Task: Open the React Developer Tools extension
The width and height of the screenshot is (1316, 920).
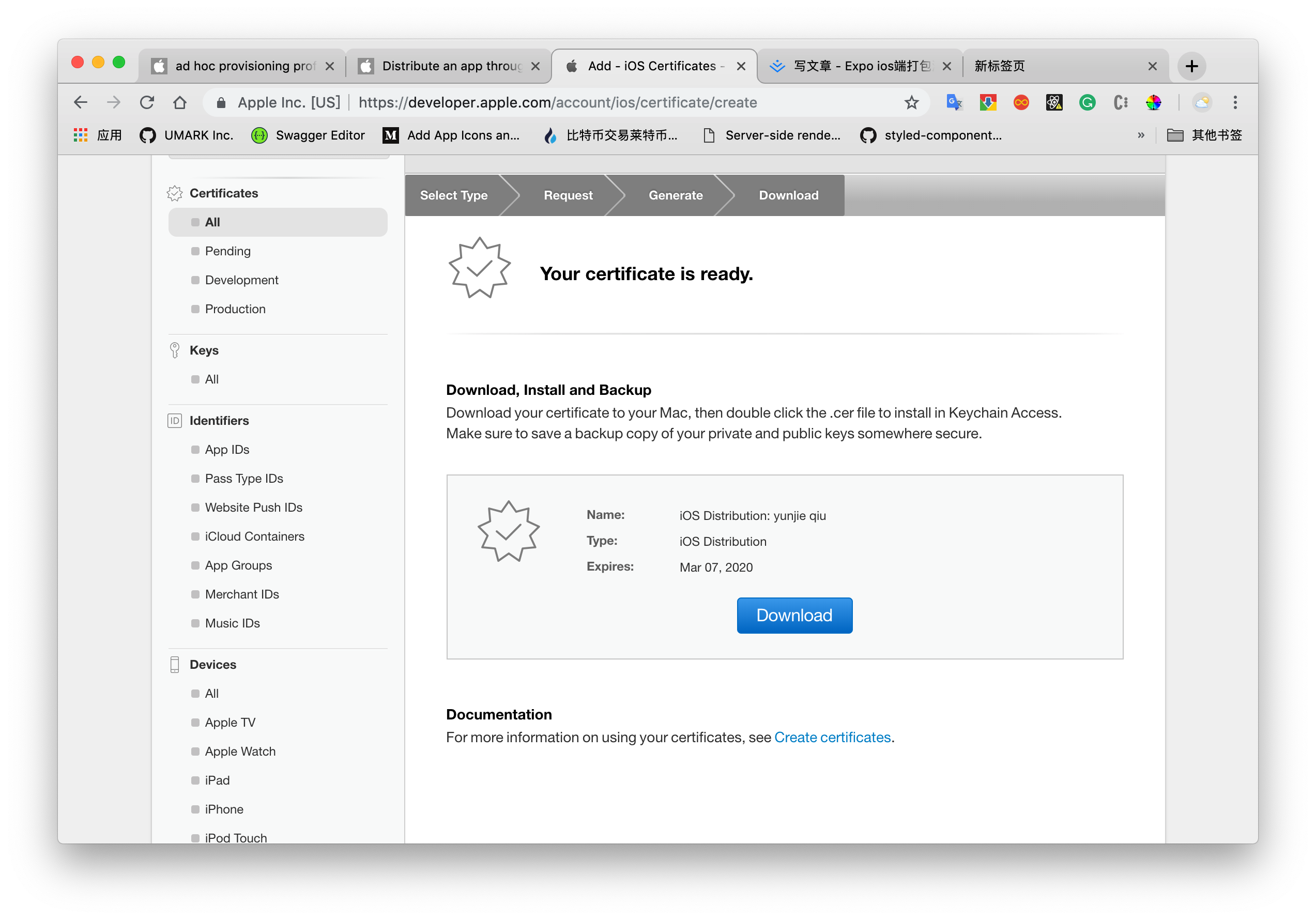Action: coord(1054,103)
